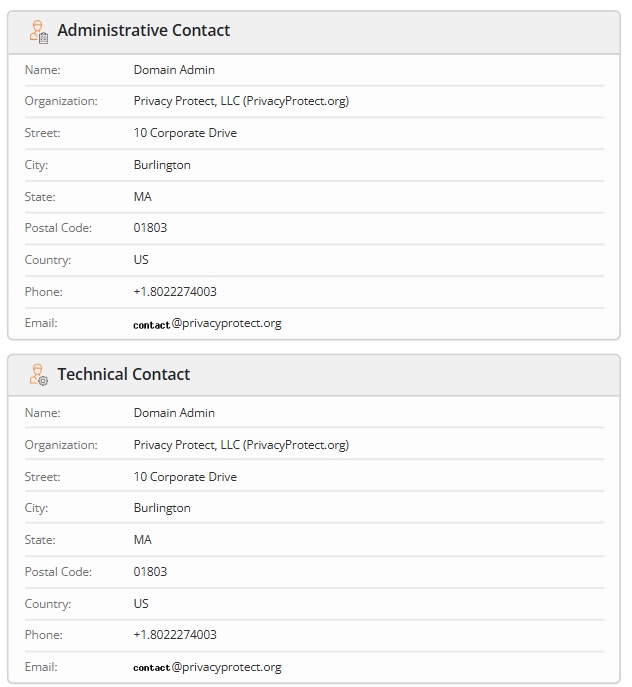Click administrative organization Privacy Protect, LLC

241,101
